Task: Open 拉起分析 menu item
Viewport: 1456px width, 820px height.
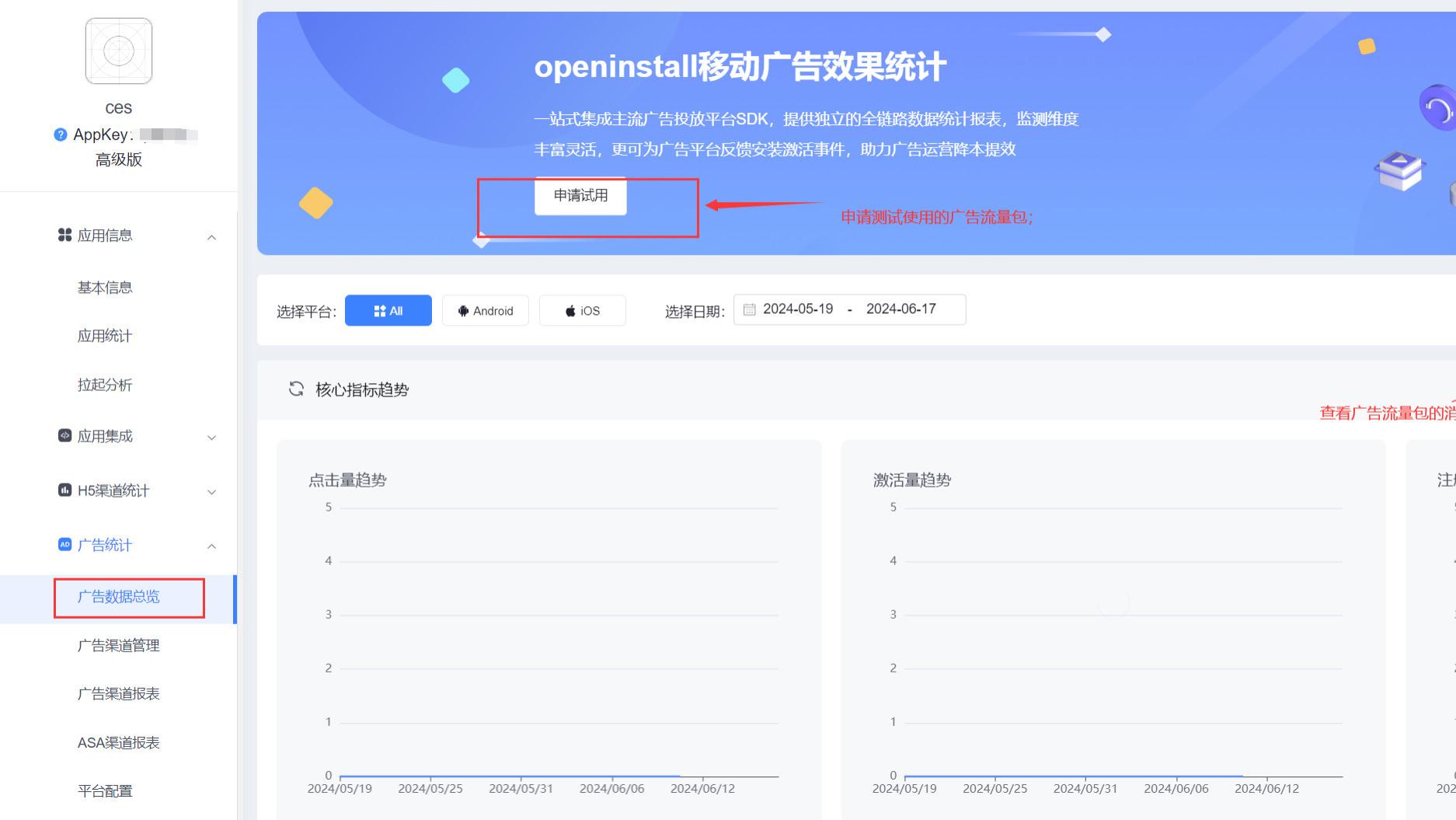Action: click(105, 385)
